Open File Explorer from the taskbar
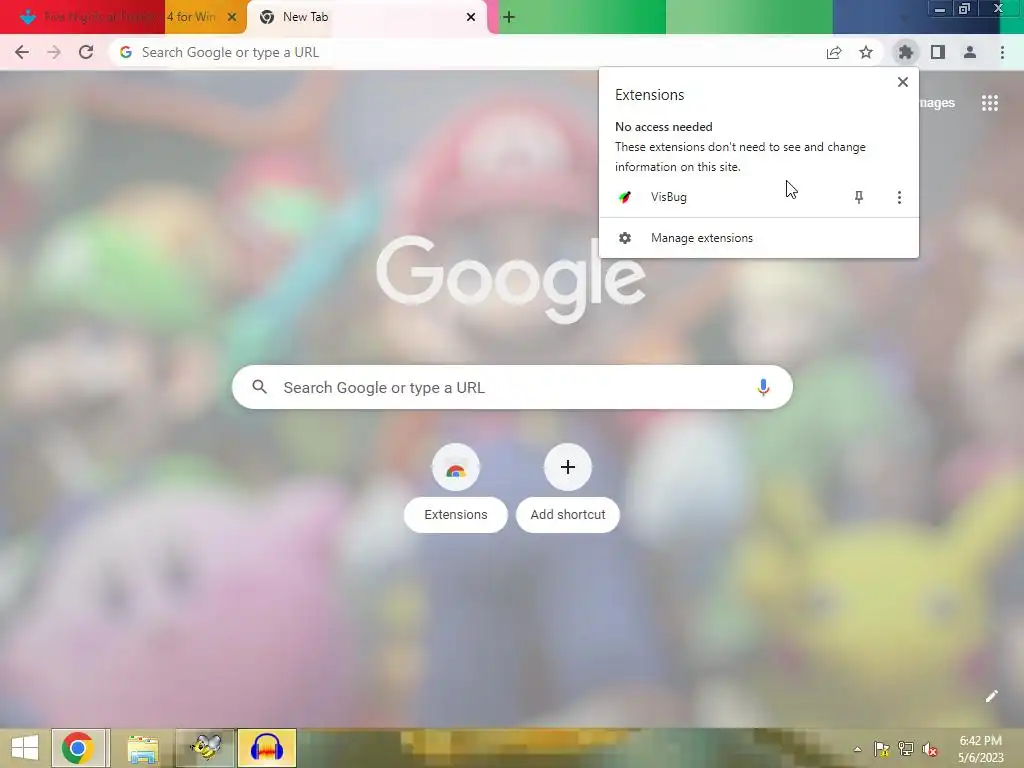This screenshot has height=768, width=1024. click(x=143, y=748)
